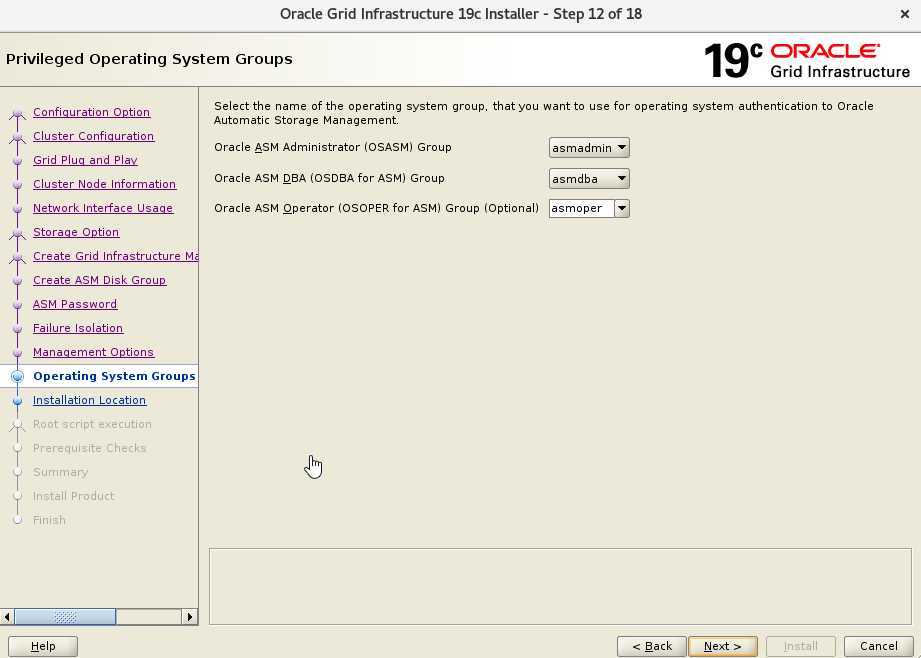Open the OSASM group dropdown showing asmadmin
Image resolution: width=921 pixels, height=658 pixels.
point(589,147)
